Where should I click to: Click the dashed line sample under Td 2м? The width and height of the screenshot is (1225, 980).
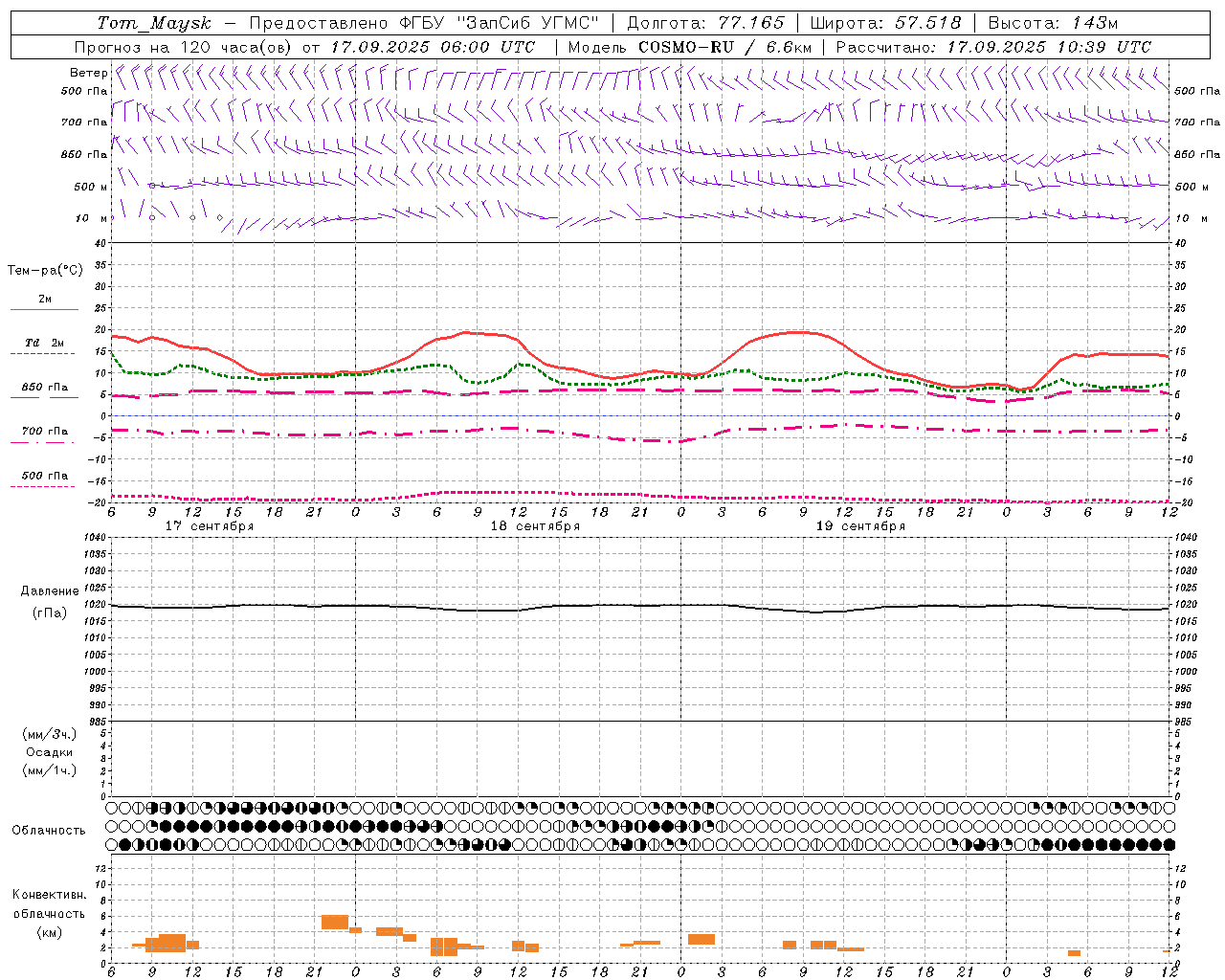click(42, 354)
